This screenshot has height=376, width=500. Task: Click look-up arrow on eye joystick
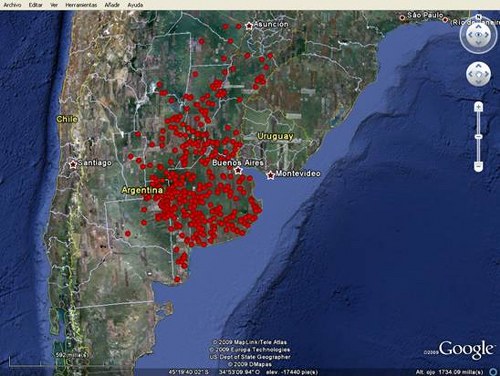tap(478, 26)
